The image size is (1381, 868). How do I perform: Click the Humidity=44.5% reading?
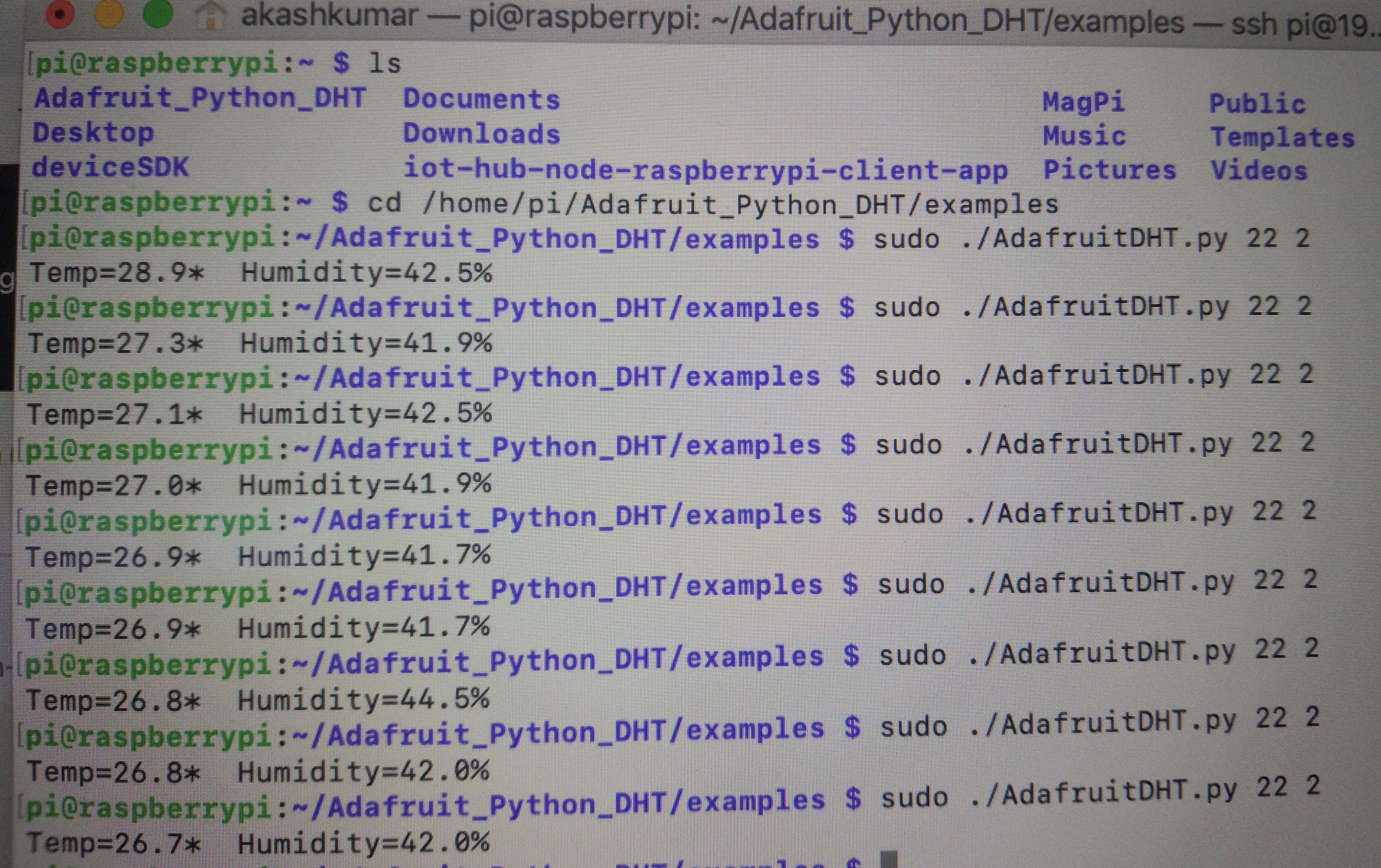[364, 700]
